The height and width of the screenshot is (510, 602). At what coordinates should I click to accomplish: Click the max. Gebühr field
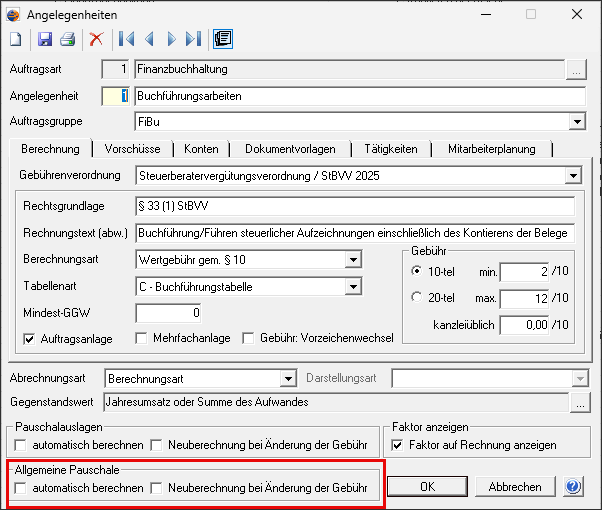[524, 299]
